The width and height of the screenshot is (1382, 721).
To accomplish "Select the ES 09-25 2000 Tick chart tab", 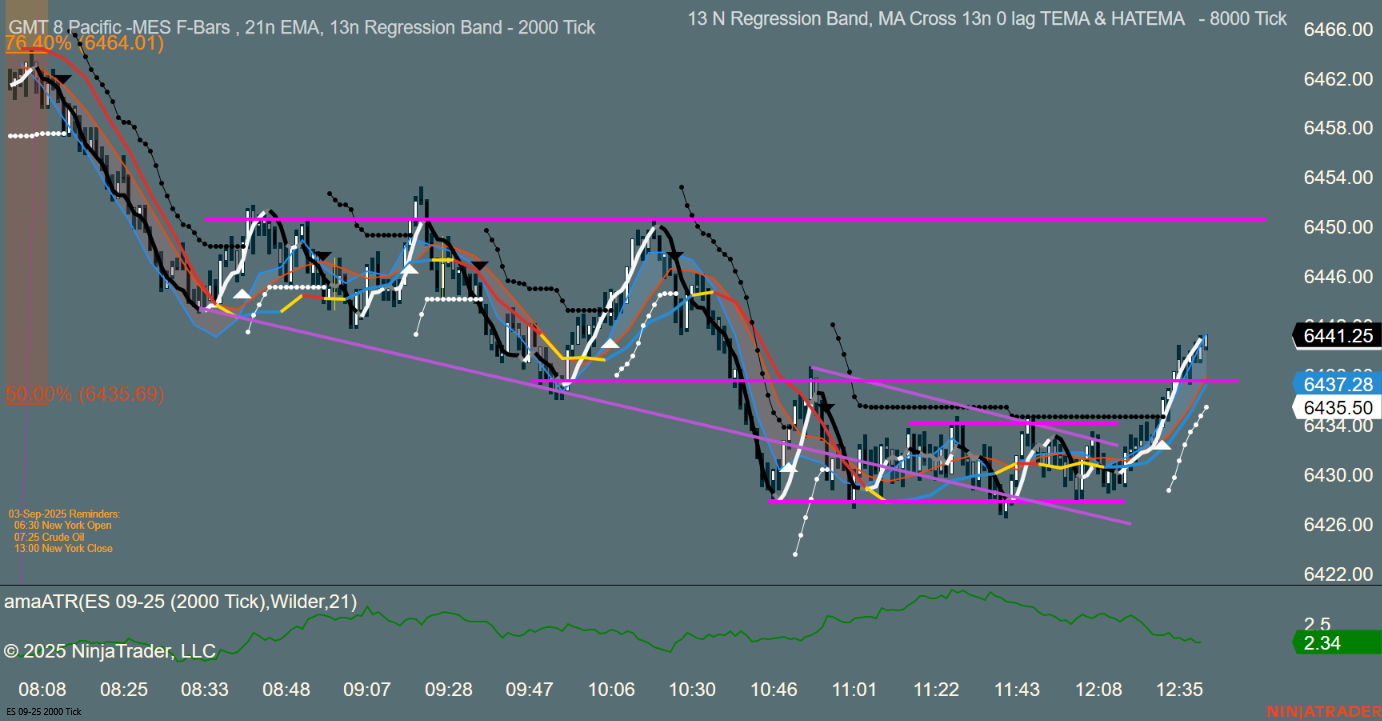I will pos(42,712).
